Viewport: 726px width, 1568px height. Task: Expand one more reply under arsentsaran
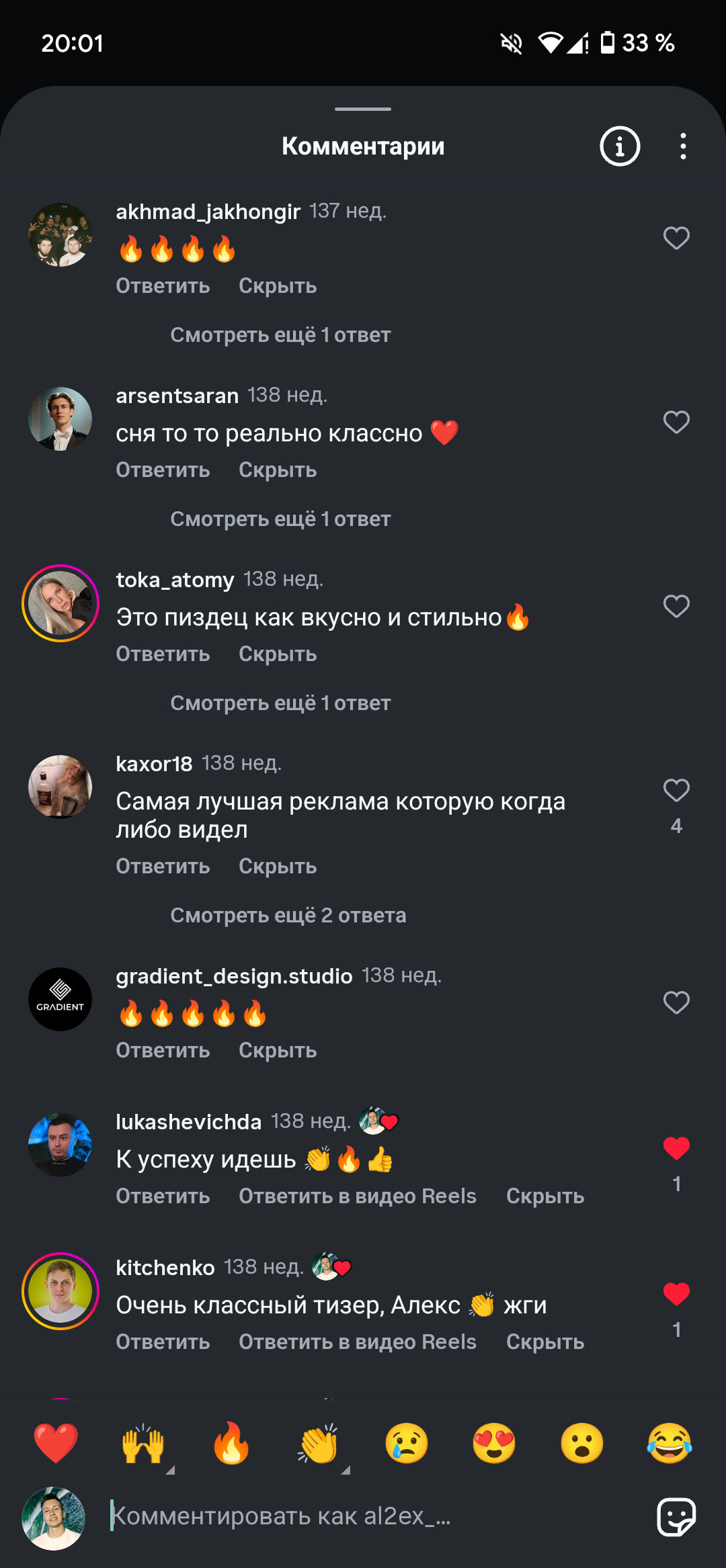[x=280, y=519]
